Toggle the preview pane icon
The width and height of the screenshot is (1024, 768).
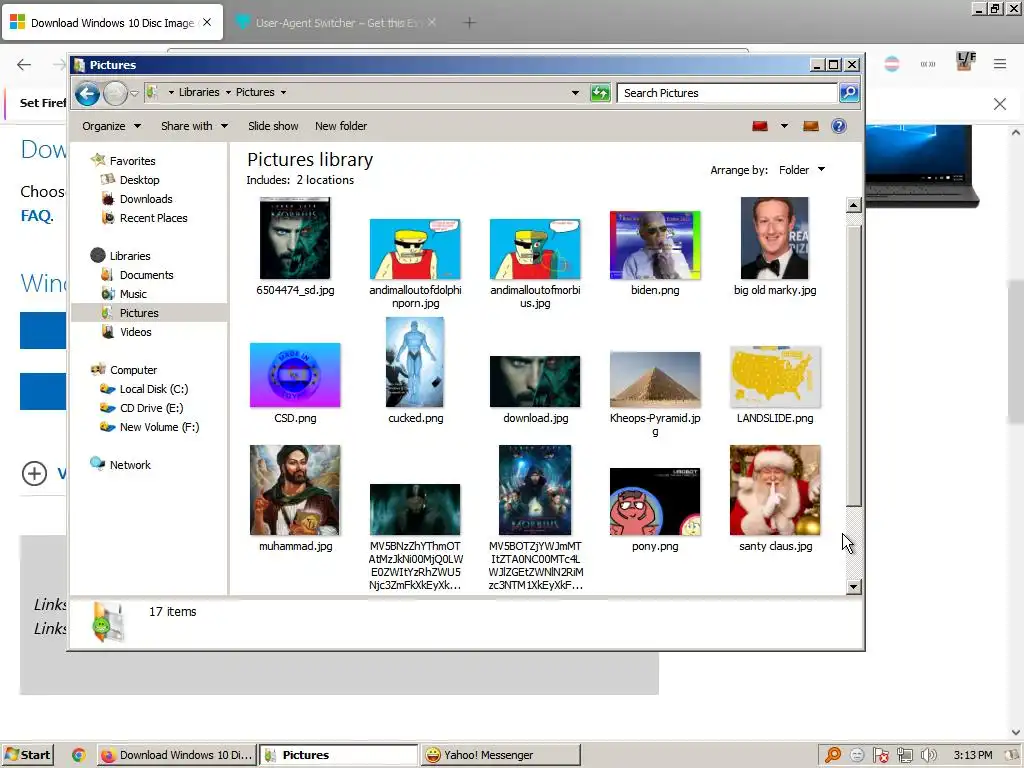point(810,126)
